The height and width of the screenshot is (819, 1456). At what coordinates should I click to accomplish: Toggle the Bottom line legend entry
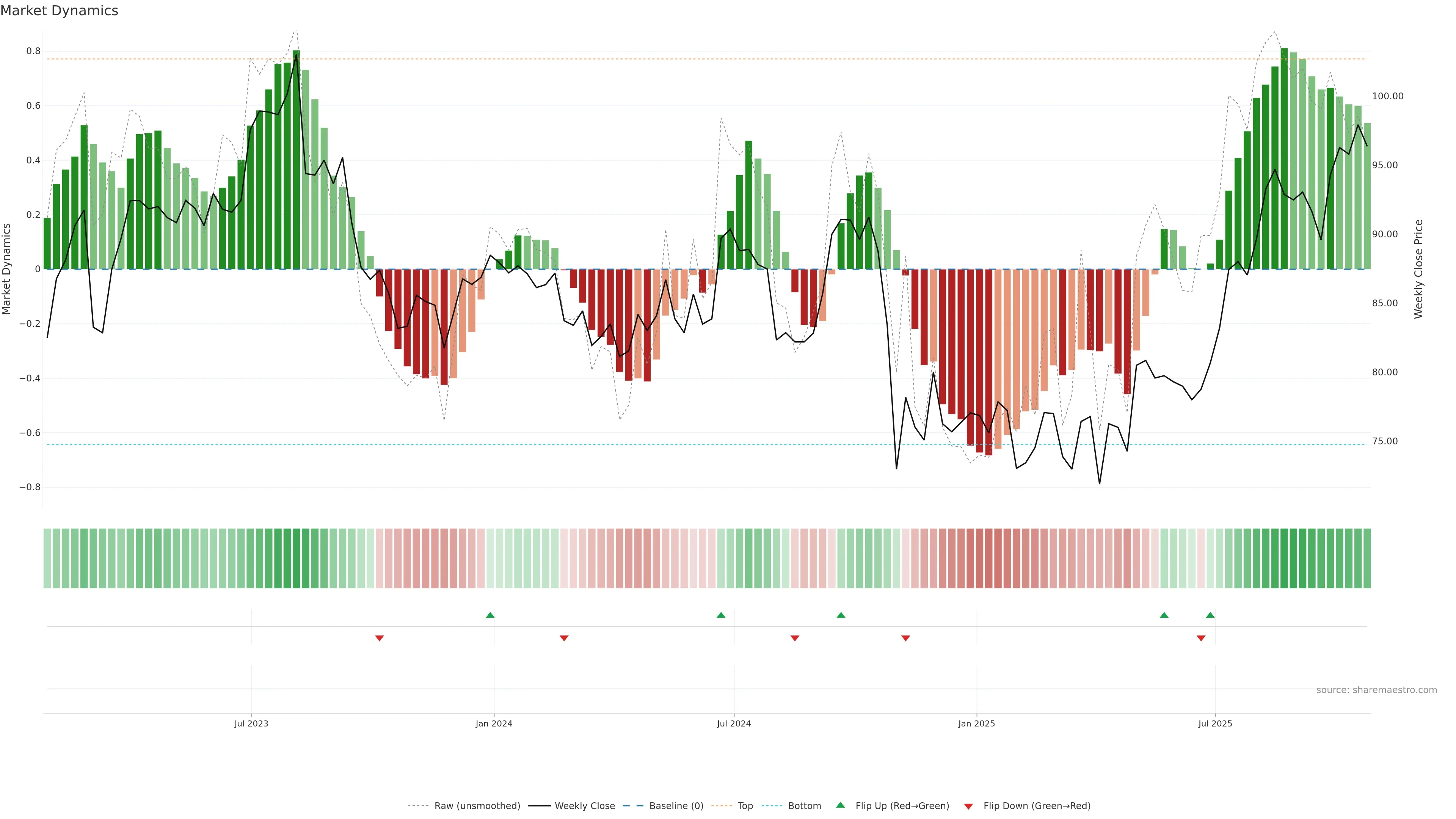tap(804, 806)
